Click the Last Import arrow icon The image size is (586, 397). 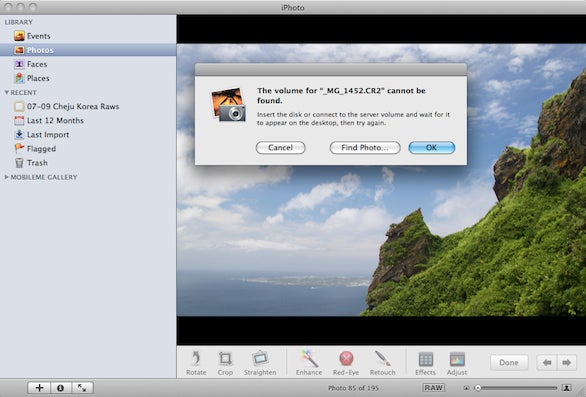[x=19, y=135]
